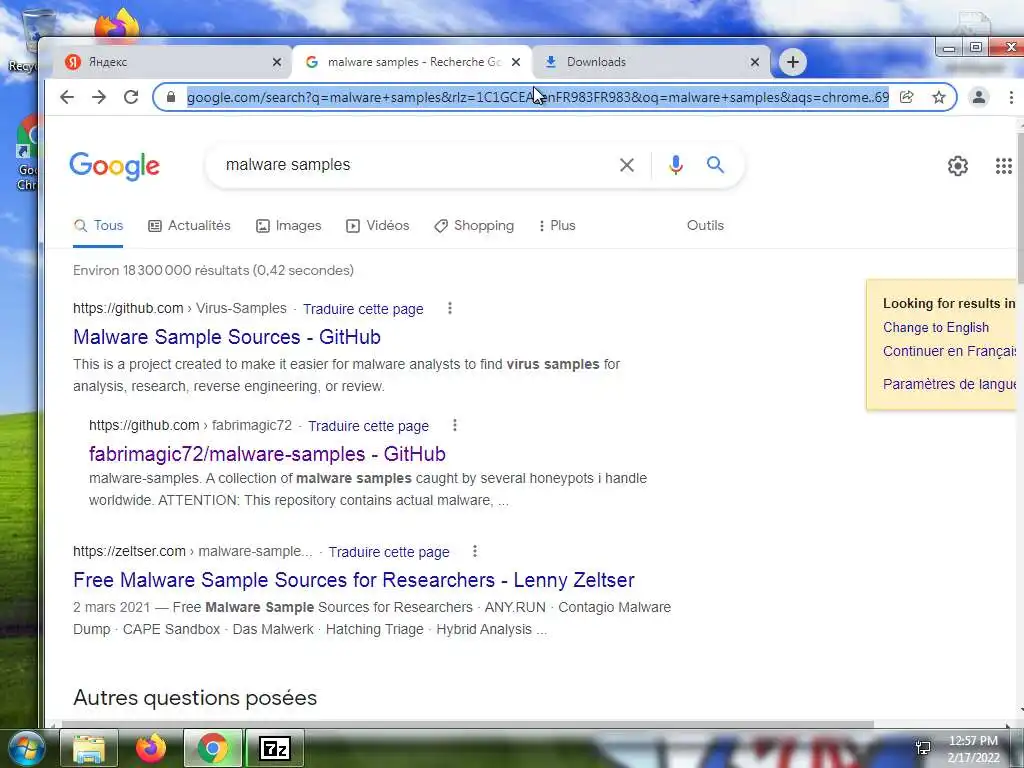Translate the Virus-Samples GitHub result page

(363, 309)
